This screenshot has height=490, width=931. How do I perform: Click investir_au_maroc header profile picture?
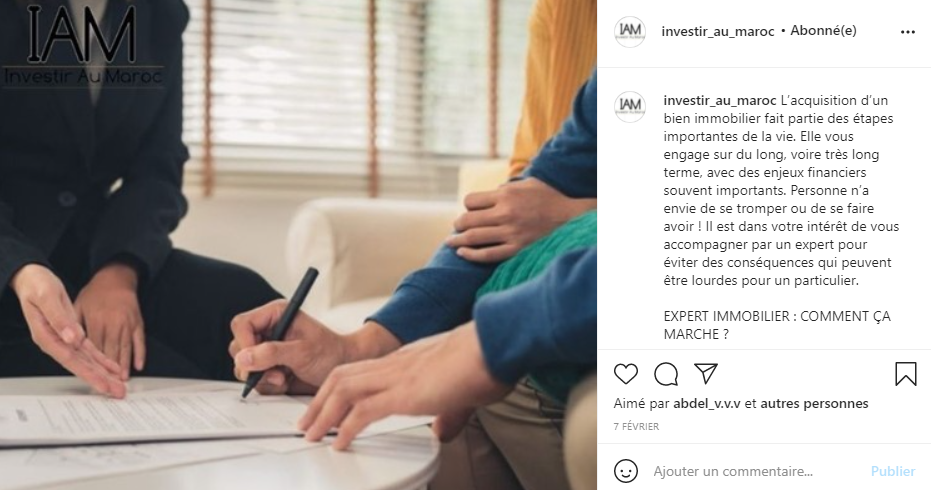pyautogui.click(x=630, y=31)
